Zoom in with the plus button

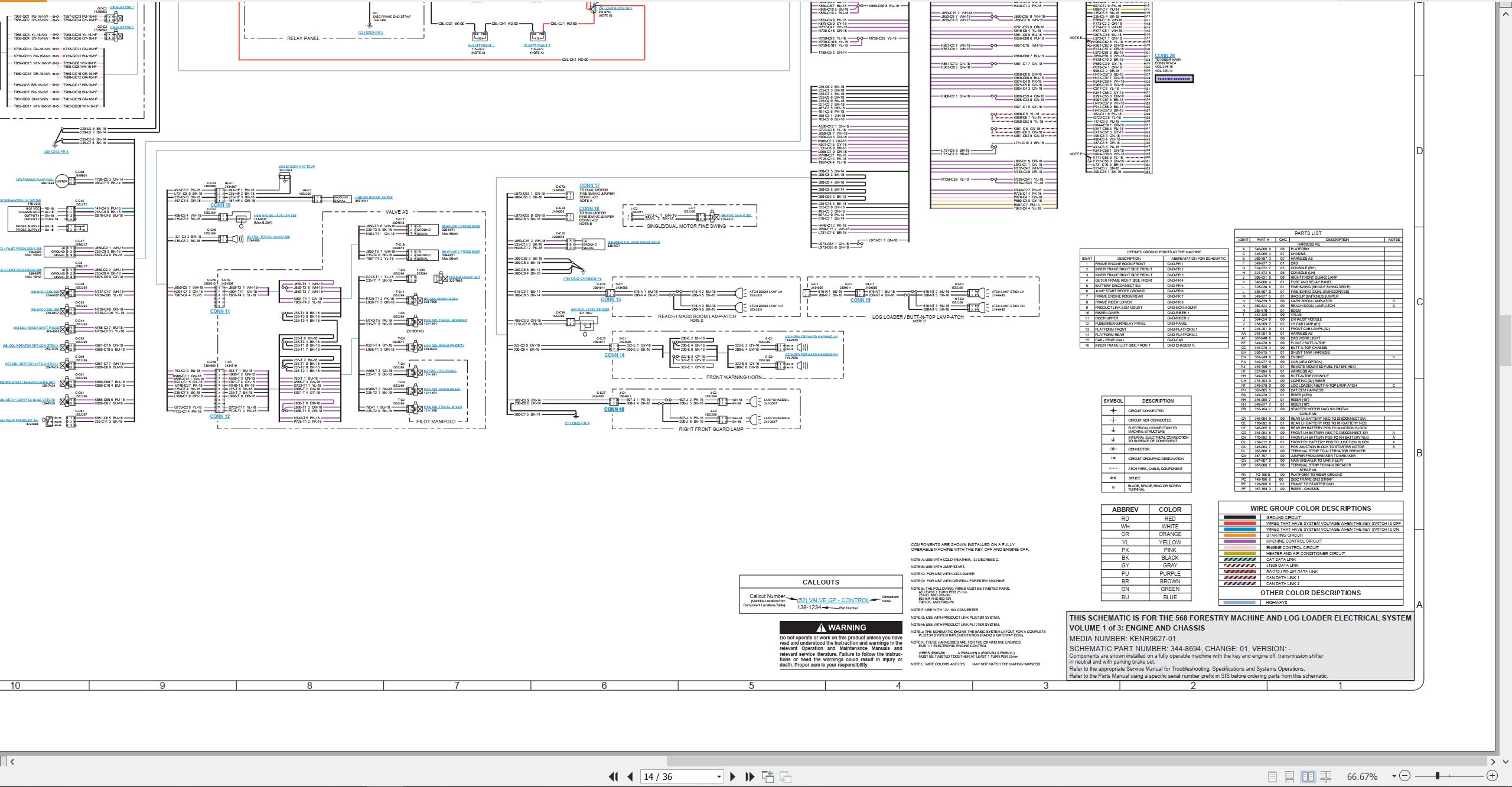coord(1492,776)
